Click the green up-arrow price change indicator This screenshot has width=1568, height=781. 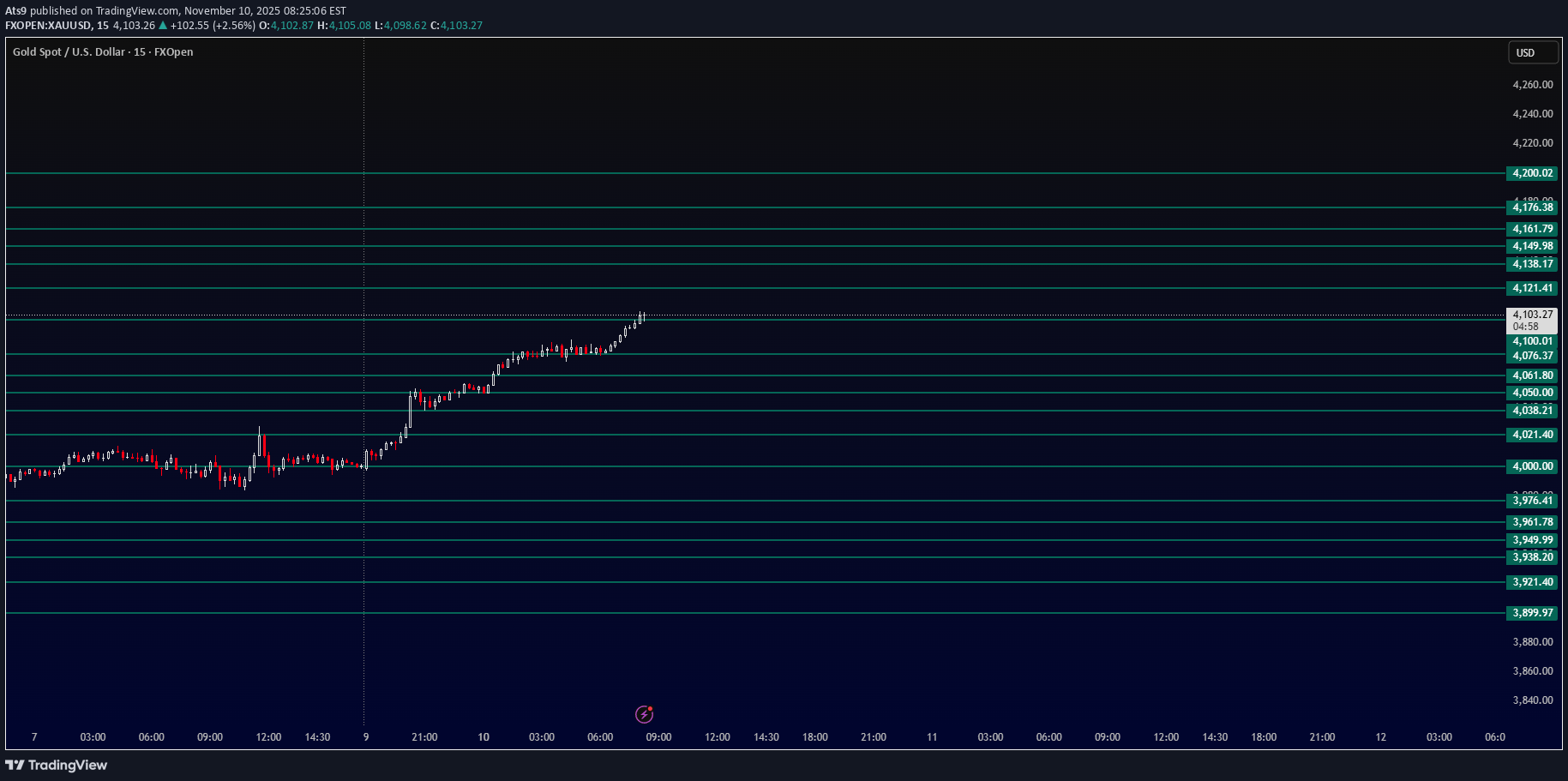coord(163,26)
